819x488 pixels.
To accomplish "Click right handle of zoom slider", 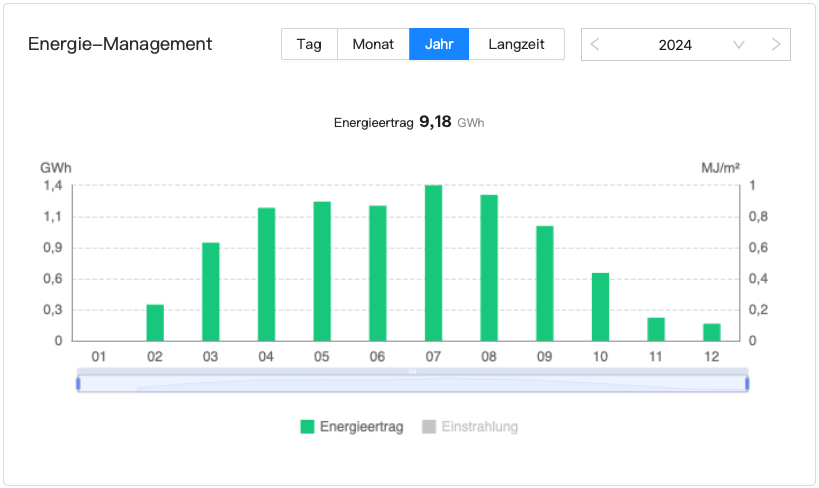I will point(747,383).
